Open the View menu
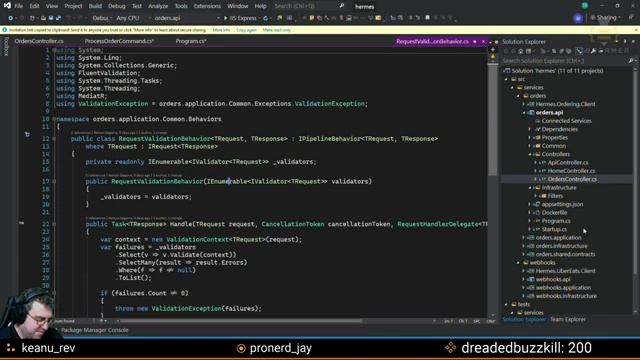Image resolution: width=640 pixels, height=360 pixels. pyautogui.click(x=52, y=6)
